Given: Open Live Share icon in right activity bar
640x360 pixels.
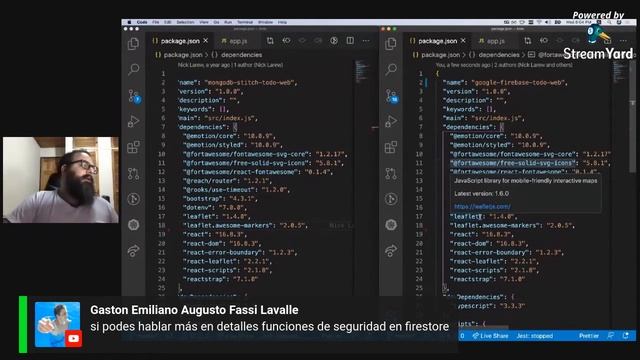Looking at the screenshot, I should [391, 251].
